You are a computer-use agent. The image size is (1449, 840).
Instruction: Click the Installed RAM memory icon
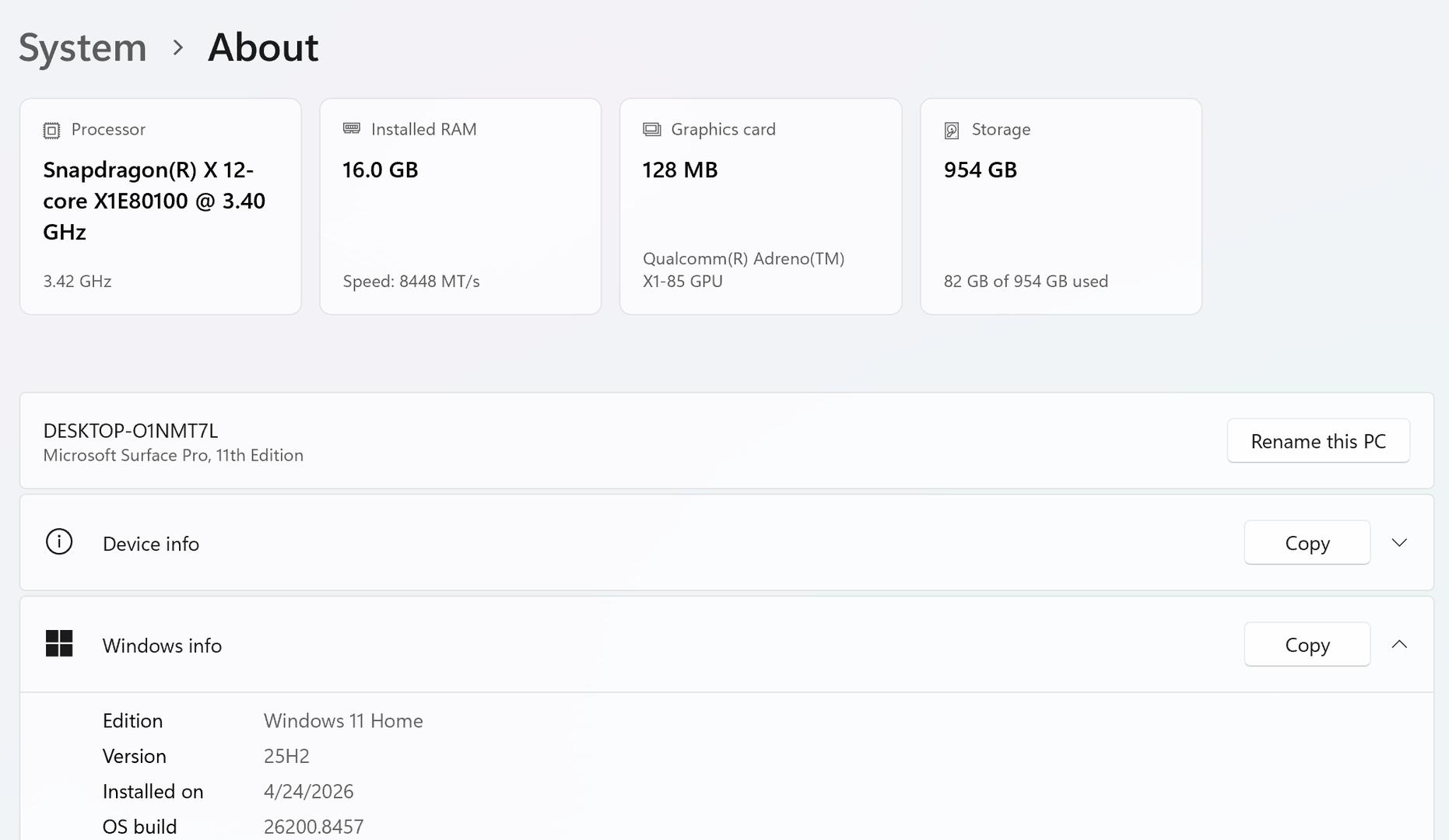352,128
